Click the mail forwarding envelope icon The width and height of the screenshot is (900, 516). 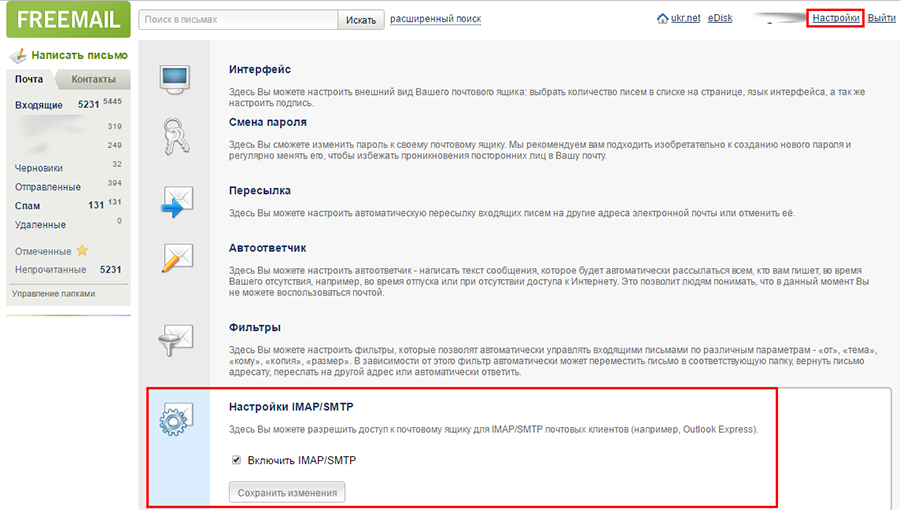[x=177, y=201]
